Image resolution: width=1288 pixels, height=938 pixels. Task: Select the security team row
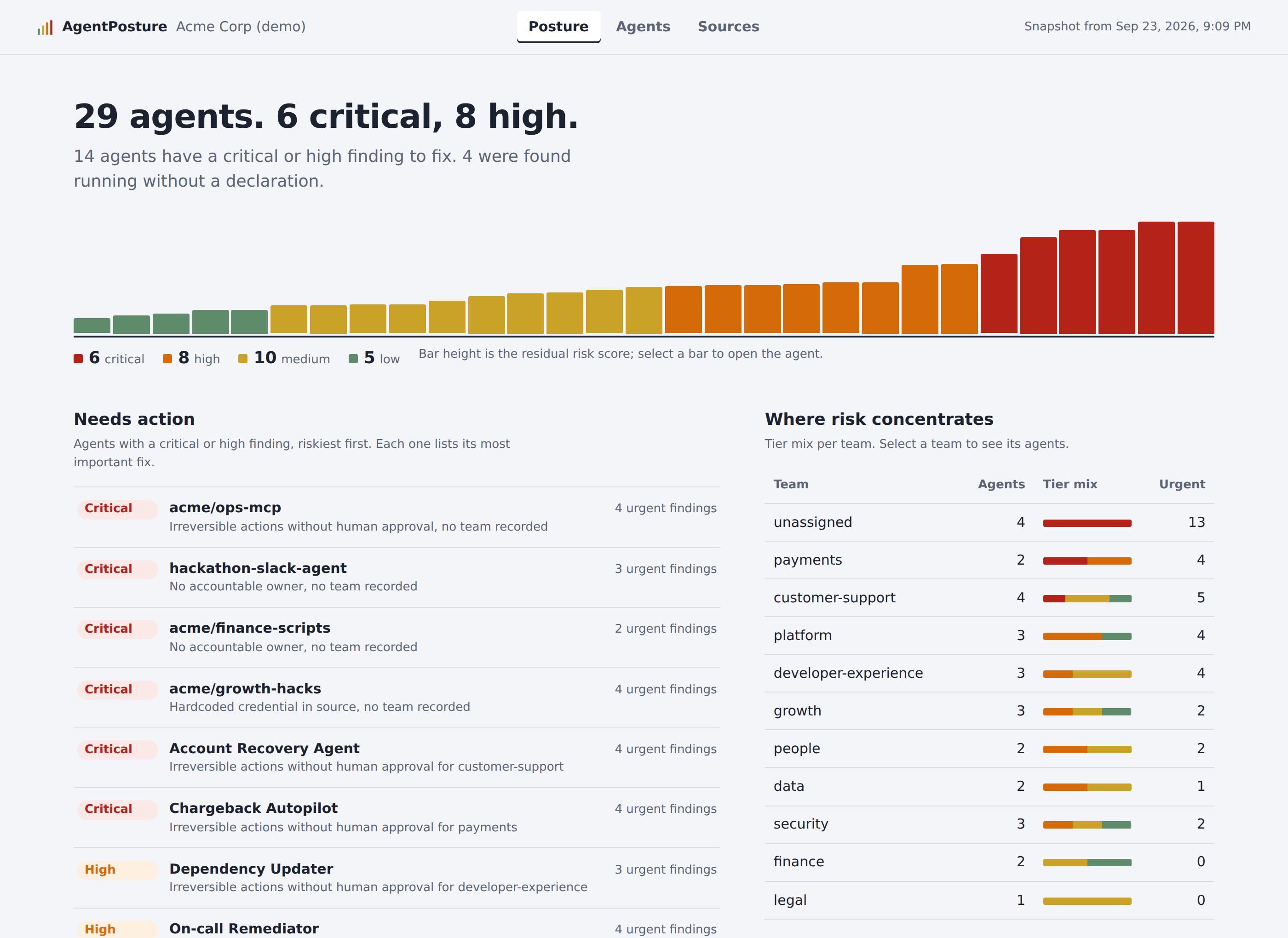989,824
